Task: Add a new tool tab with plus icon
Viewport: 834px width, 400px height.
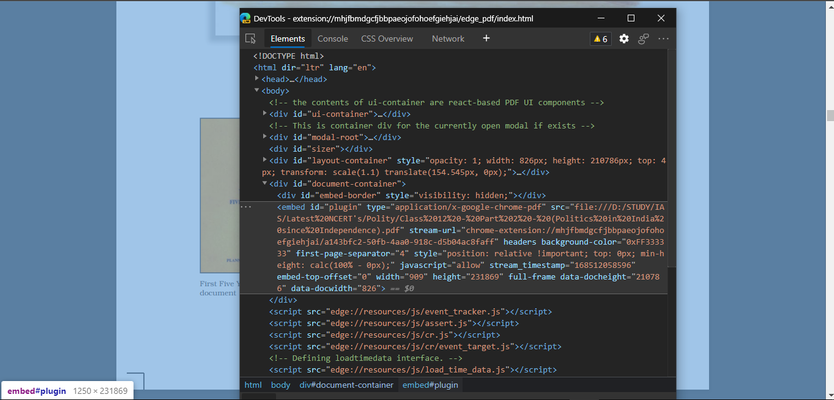Action: (486, 38)
